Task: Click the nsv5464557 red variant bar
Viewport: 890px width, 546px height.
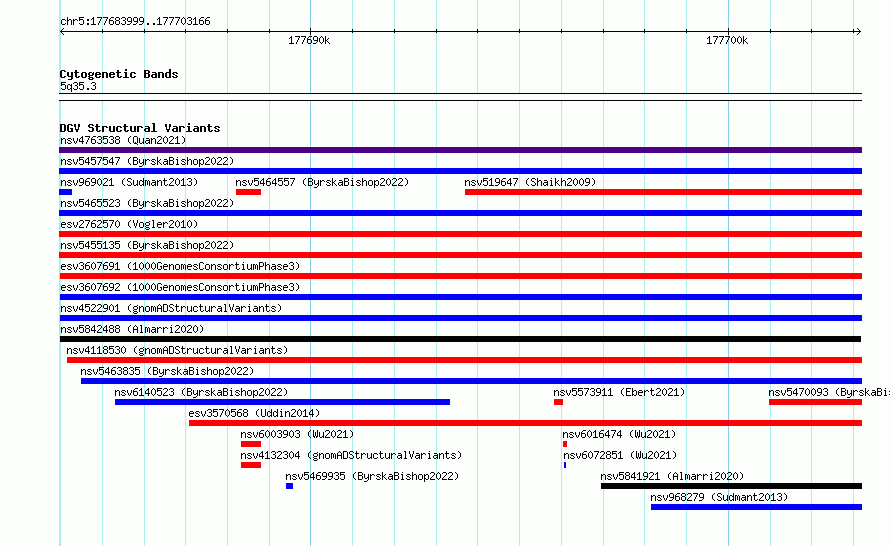Action: (x=248, y=192)
